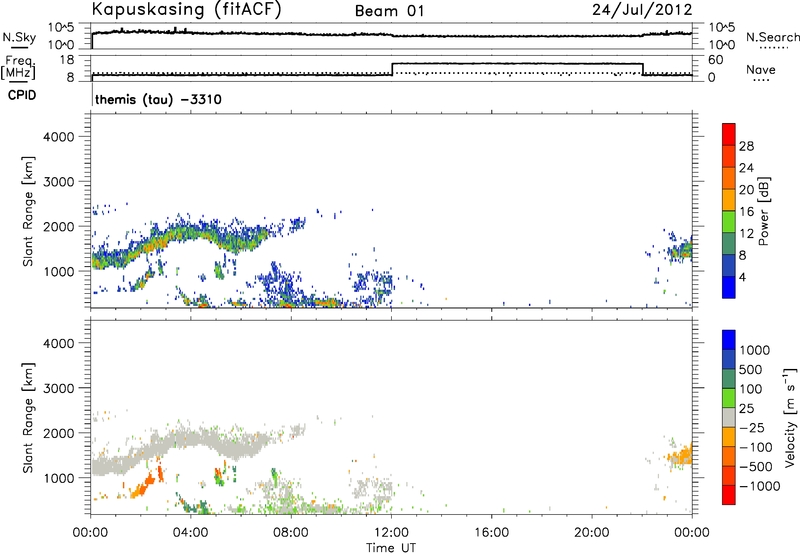The image size is (800, 554).
Task: Select the Beam 01 heading
Action: coord(389,11)
